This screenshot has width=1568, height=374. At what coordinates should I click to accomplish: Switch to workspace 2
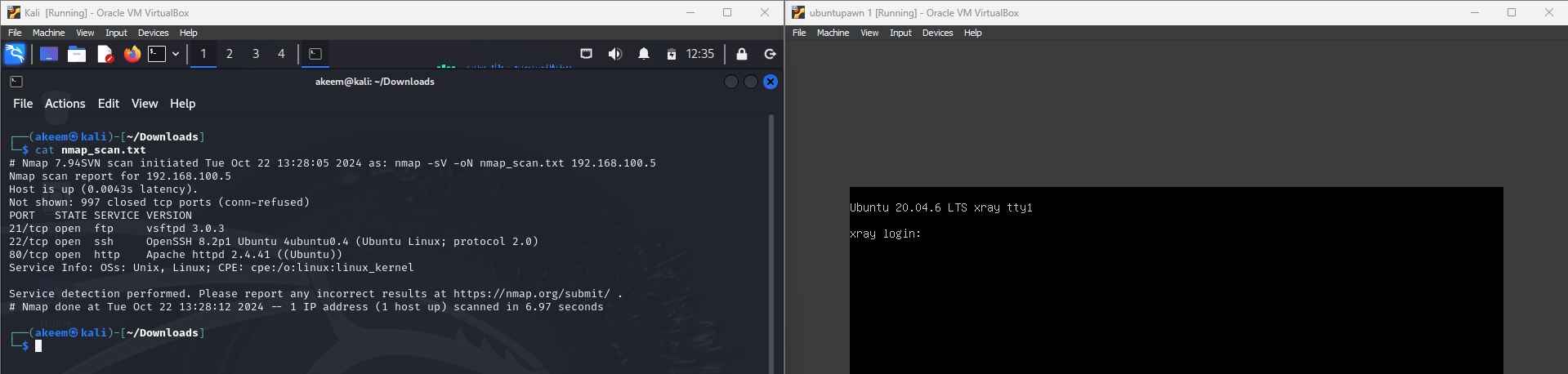tap(230, 54)
